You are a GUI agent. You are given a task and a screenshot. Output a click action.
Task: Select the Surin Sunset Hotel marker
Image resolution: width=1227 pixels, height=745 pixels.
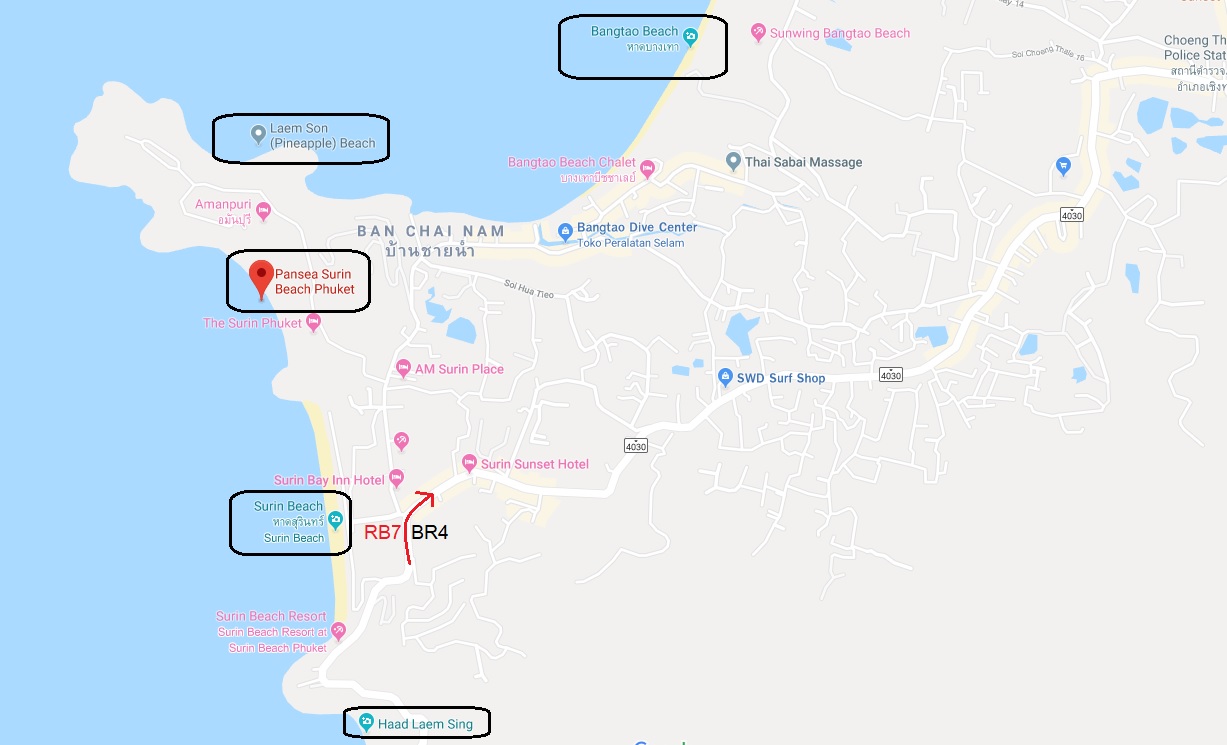coord(469,462)
